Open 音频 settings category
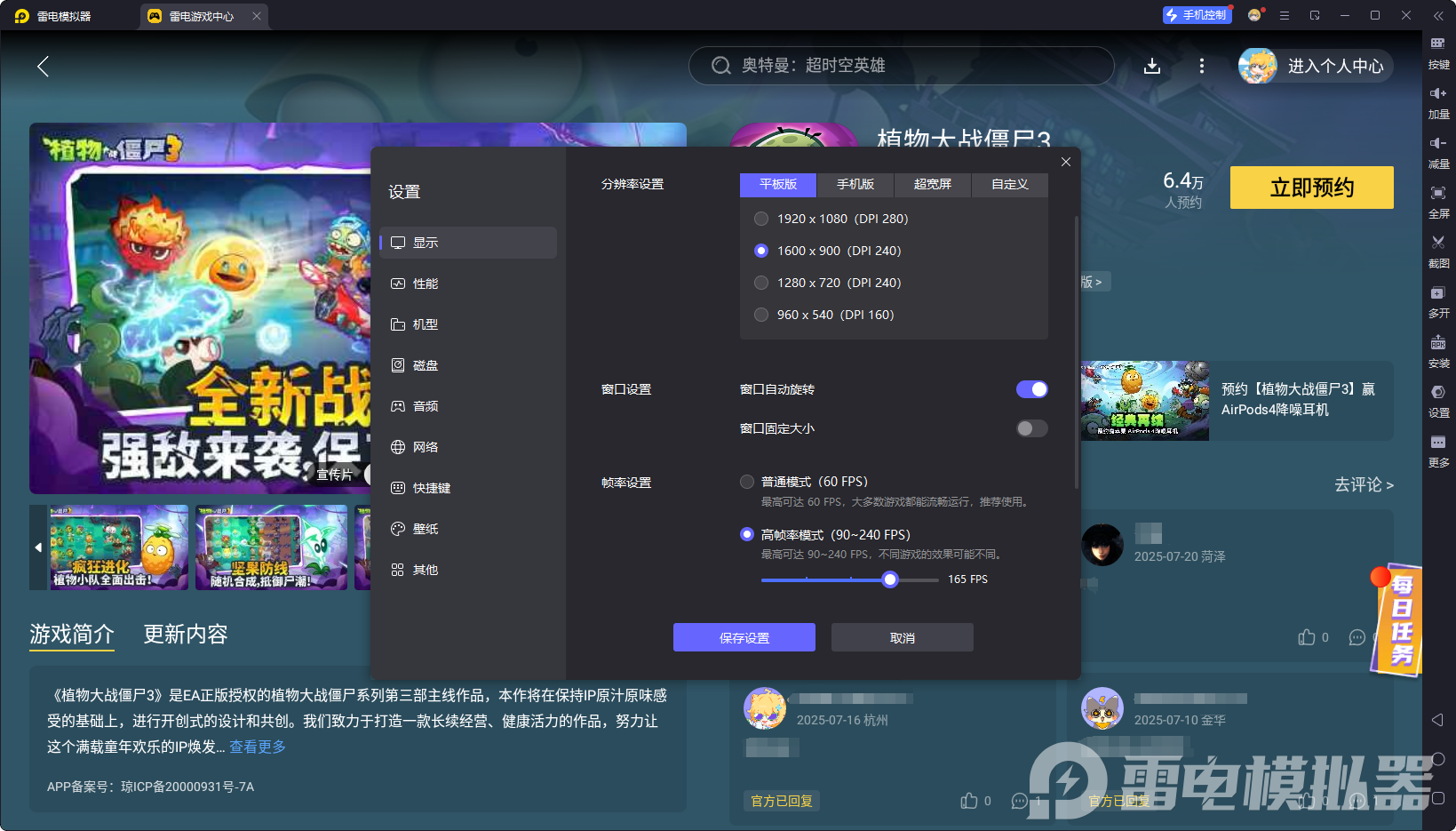 468,406
